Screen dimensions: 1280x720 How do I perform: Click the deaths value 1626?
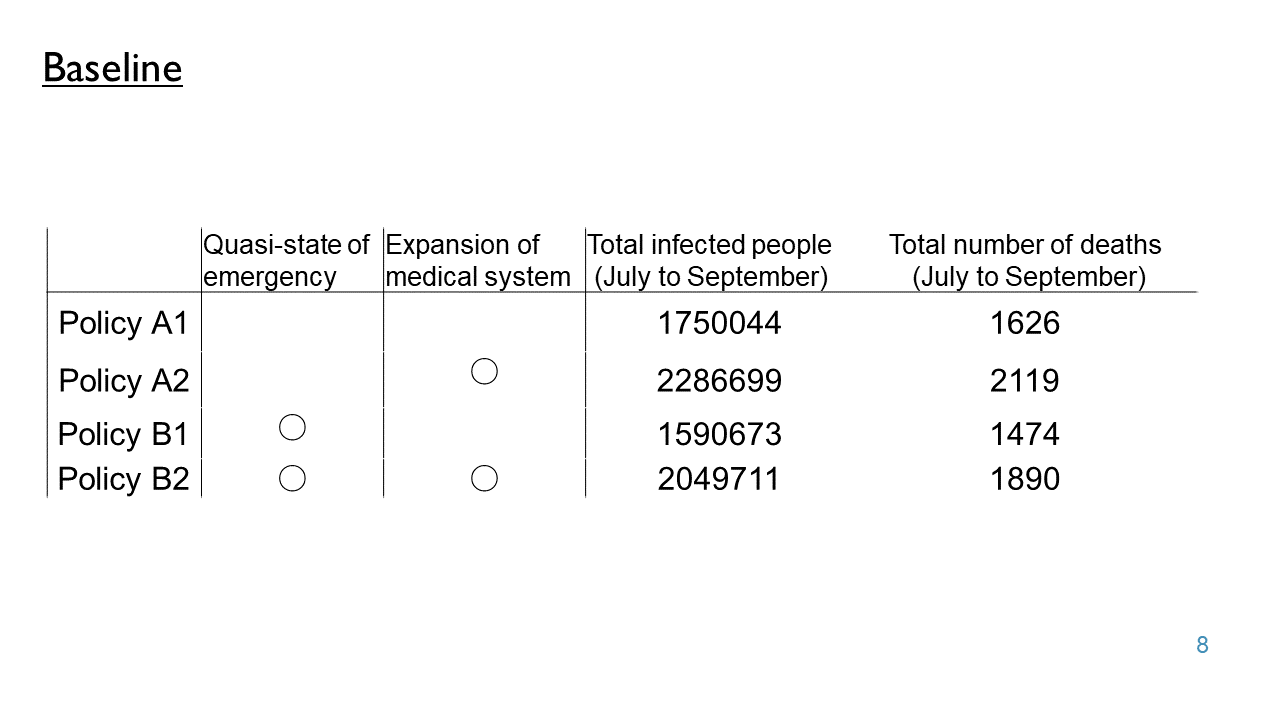point(1025,324)
